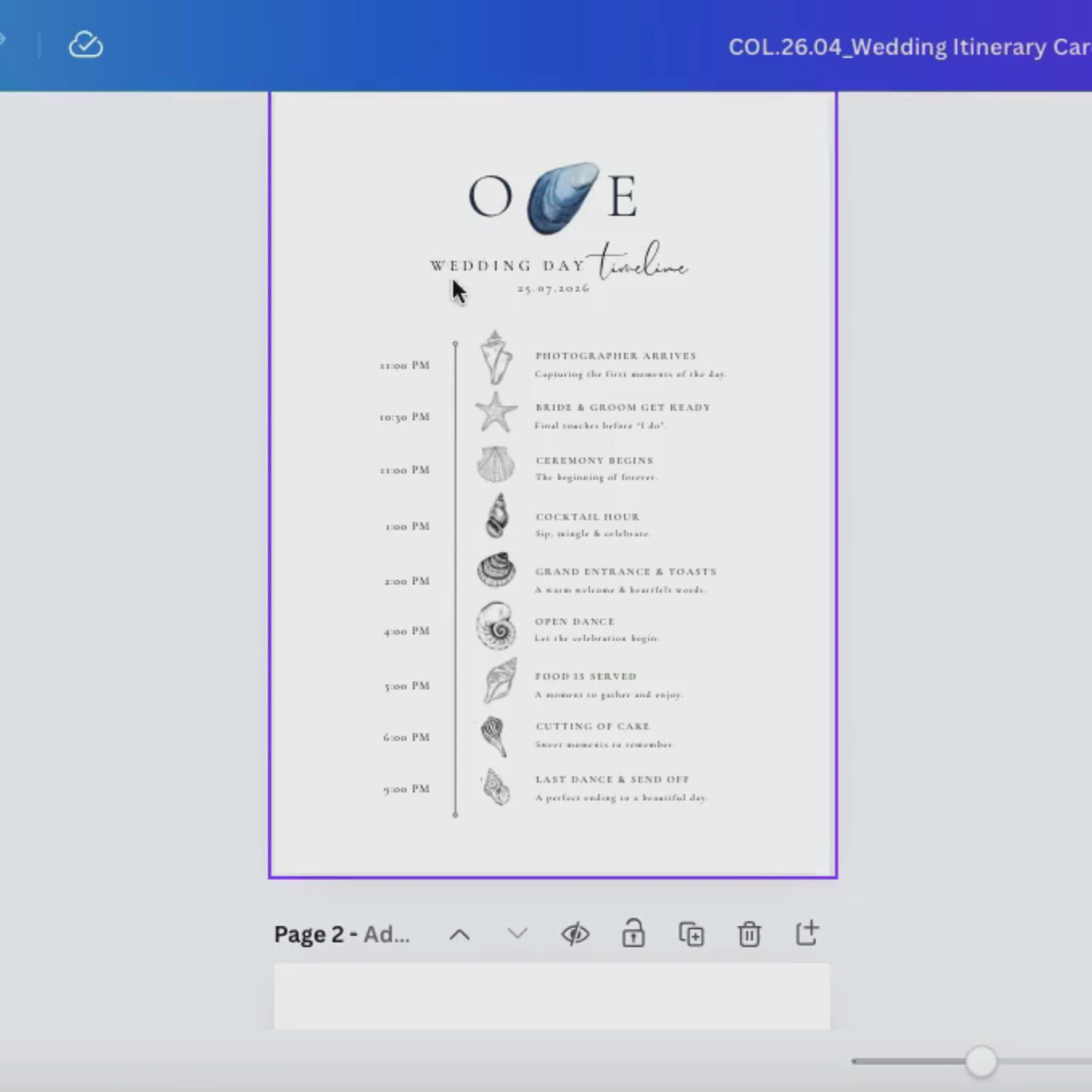1092x1092 pixels.
Task: Select the blue mussel shell illustration
Action: coord(563,198)
